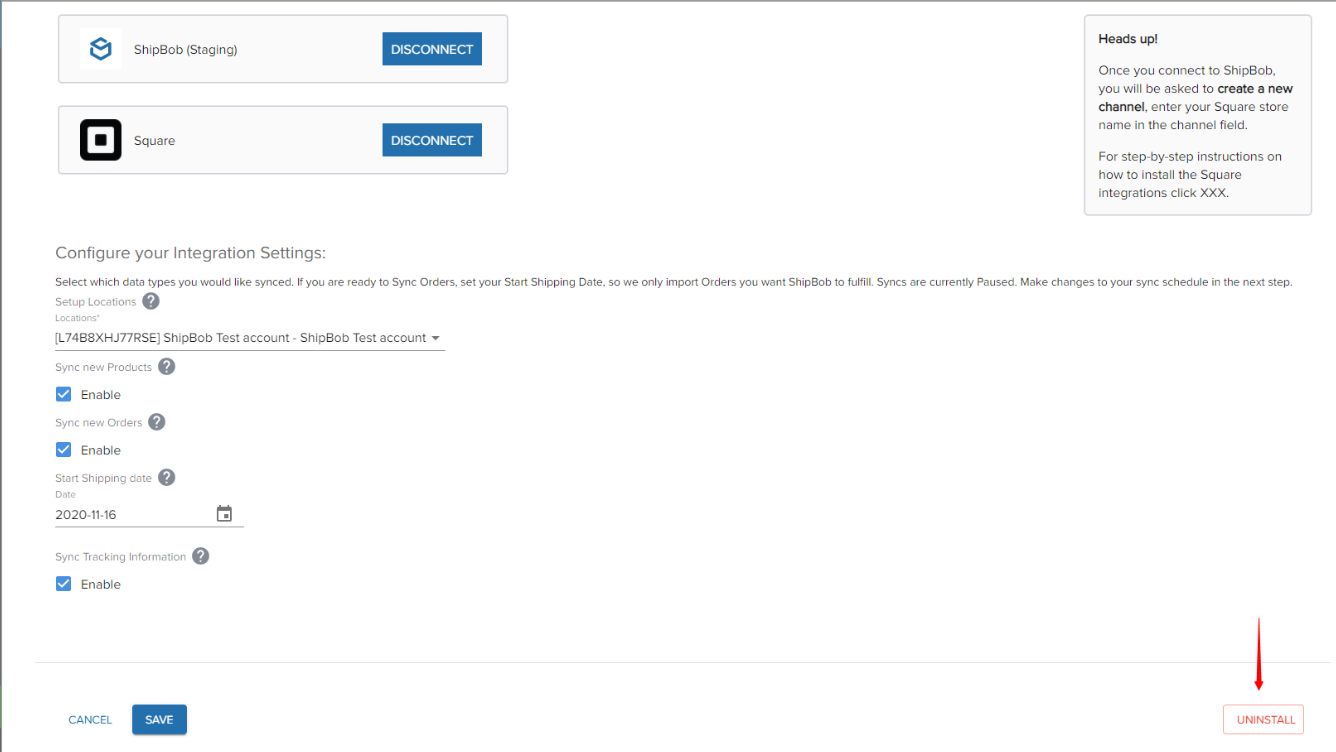Disable the Sync new Products checkbox

point(64,394)
